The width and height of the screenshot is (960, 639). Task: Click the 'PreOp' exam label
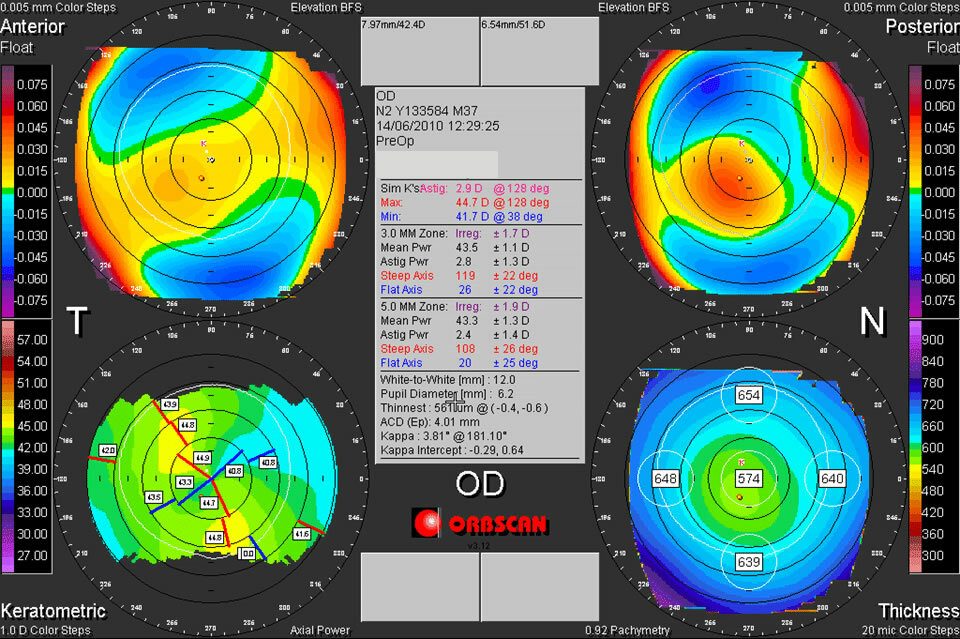pyautogui.click(x=395, y=141)
